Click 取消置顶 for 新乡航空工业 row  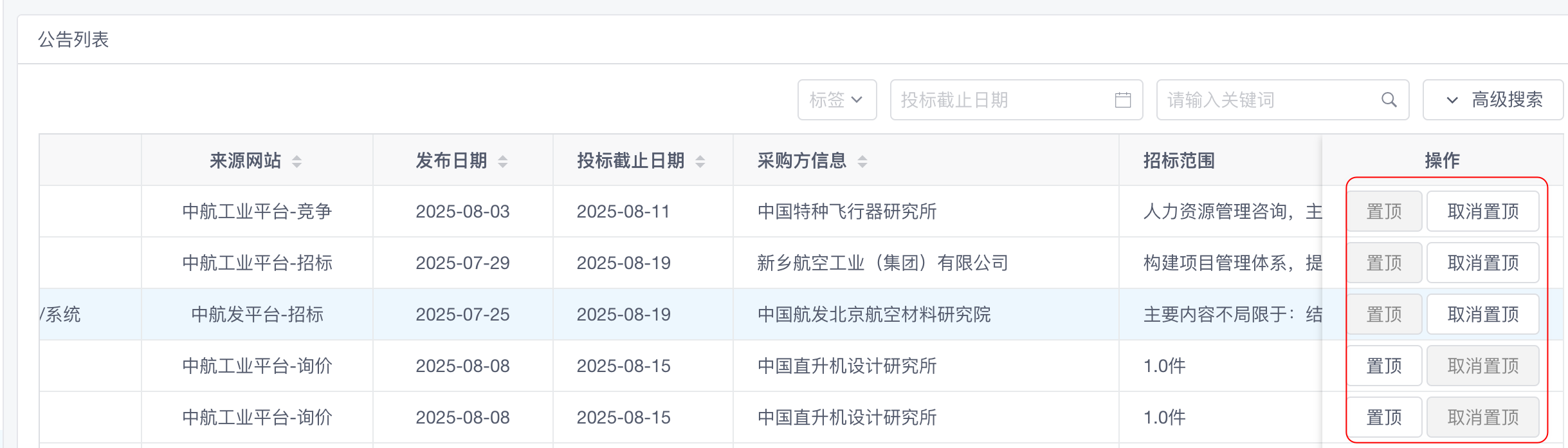[x=1482, y=263]
